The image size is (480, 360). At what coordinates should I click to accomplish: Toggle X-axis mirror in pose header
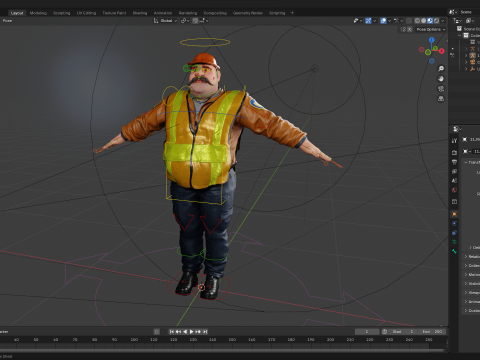click(410, 29)
